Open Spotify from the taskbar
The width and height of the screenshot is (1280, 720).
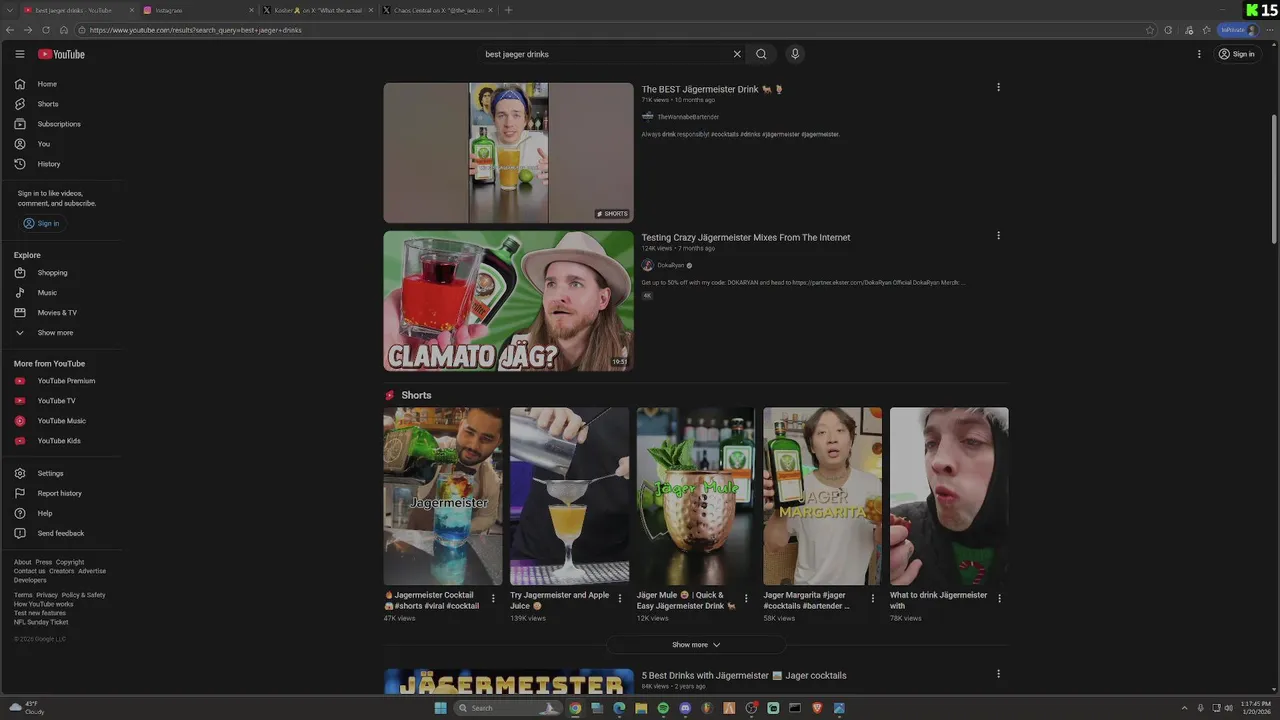point(663,708)
